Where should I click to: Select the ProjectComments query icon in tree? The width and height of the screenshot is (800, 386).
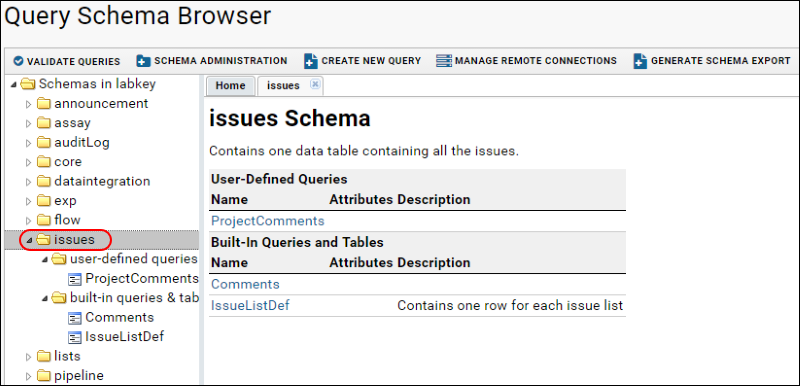coord(75,279)
